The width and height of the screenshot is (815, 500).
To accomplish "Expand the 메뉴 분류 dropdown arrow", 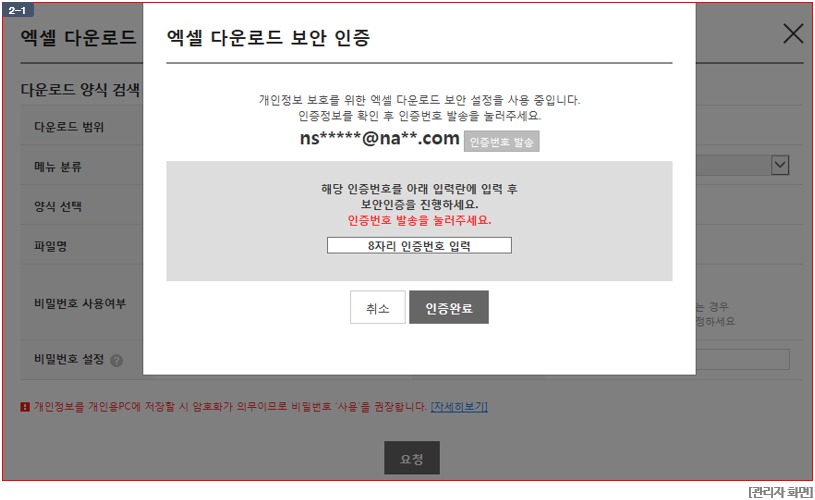I will pos(780,165).
